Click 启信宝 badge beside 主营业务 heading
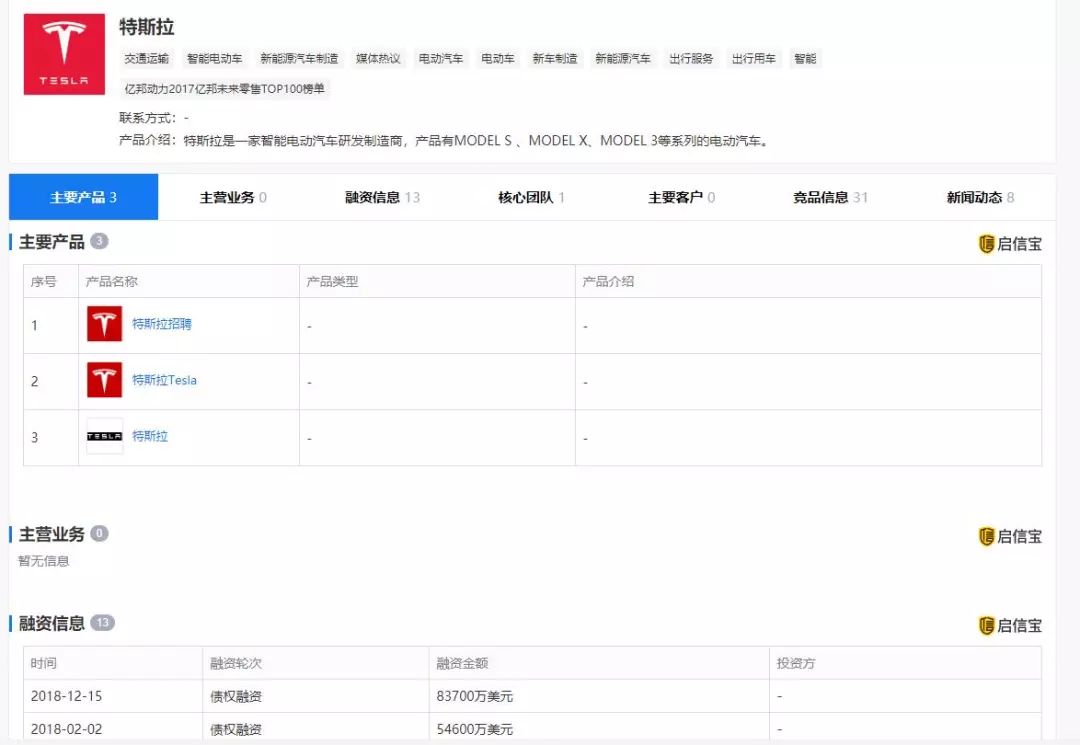 click(x=1010, y=536)
